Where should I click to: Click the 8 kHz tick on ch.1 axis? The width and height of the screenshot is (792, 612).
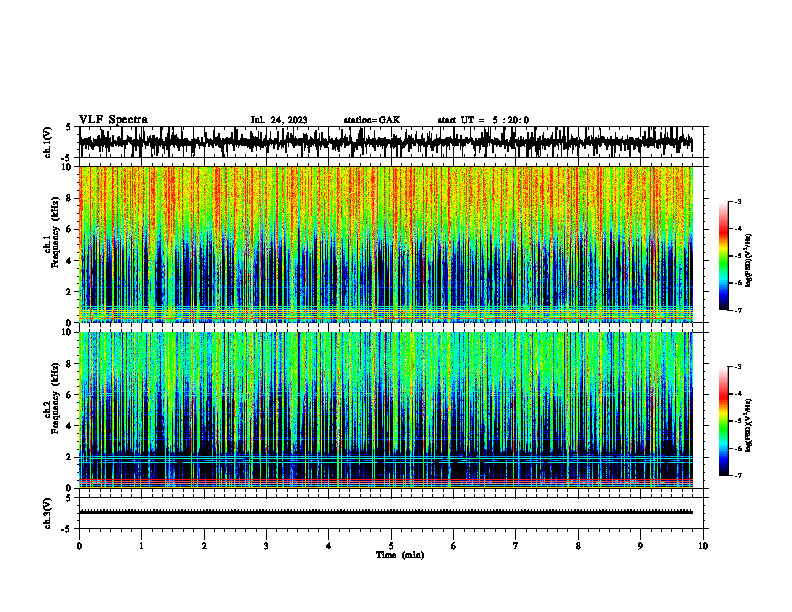tap(73, 198)
